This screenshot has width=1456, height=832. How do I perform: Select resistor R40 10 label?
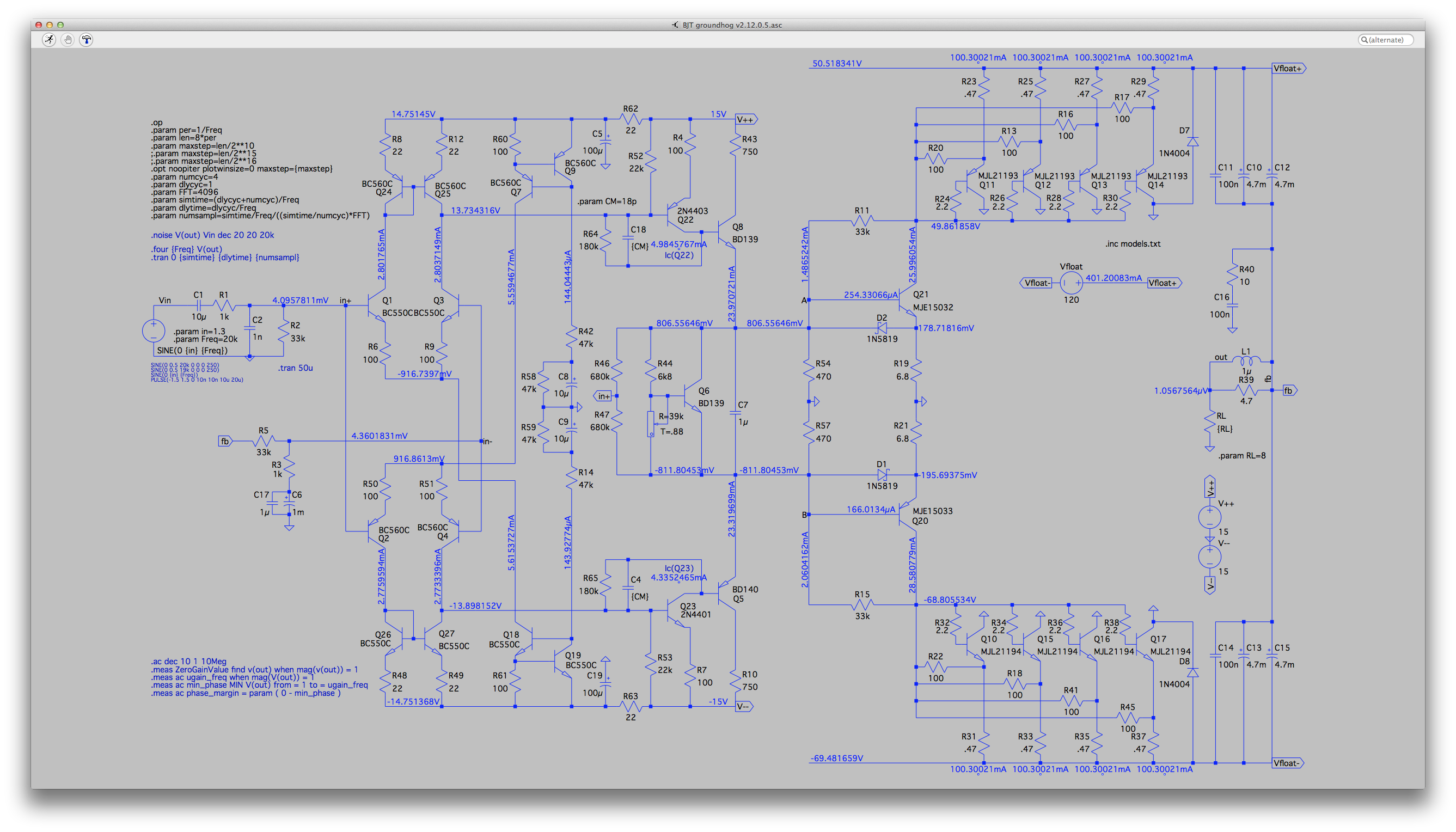coord(1246,276)
